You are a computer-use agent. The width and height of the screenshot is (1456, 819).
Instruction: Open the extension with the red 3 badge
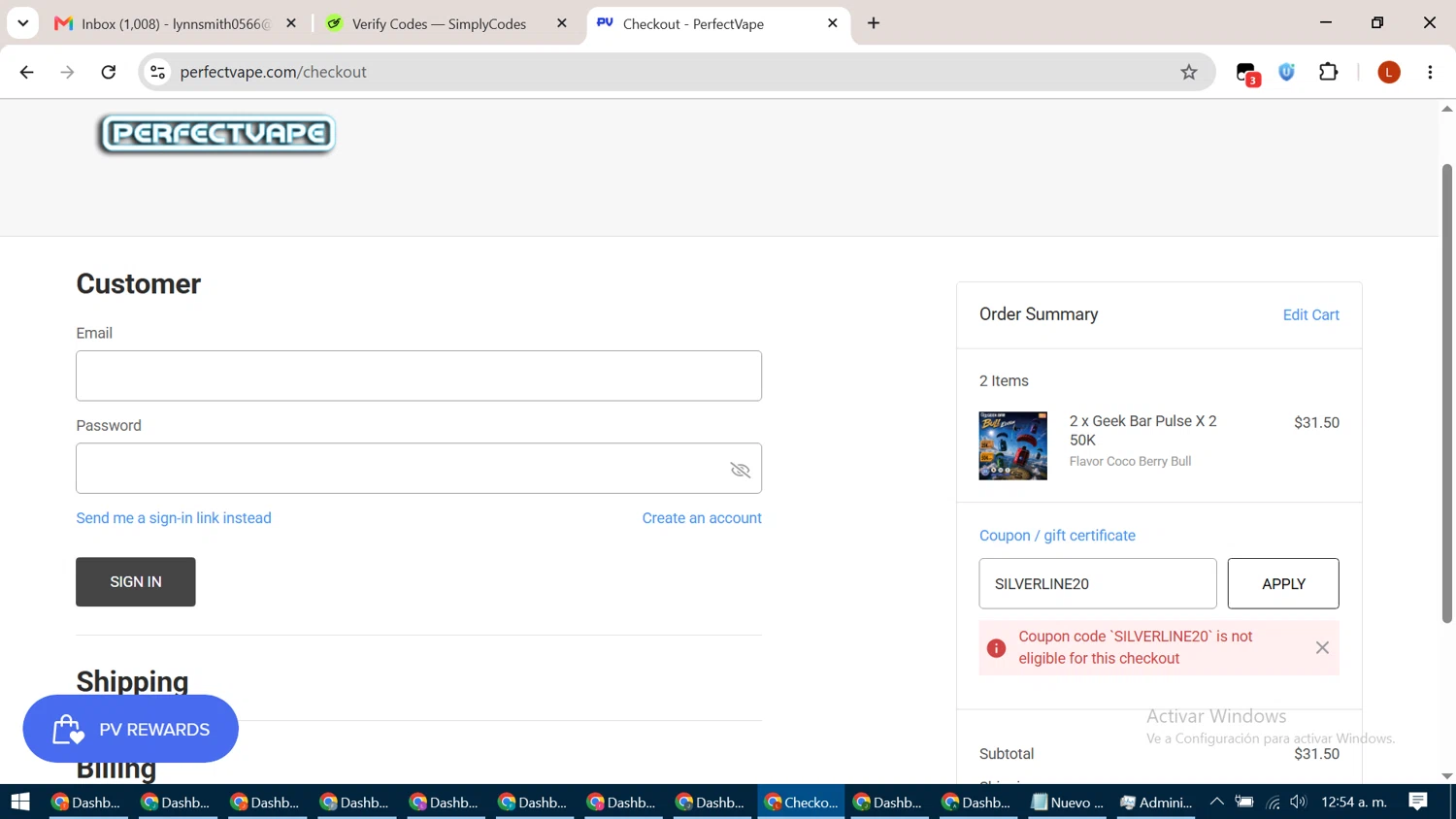click(1247, 73)
